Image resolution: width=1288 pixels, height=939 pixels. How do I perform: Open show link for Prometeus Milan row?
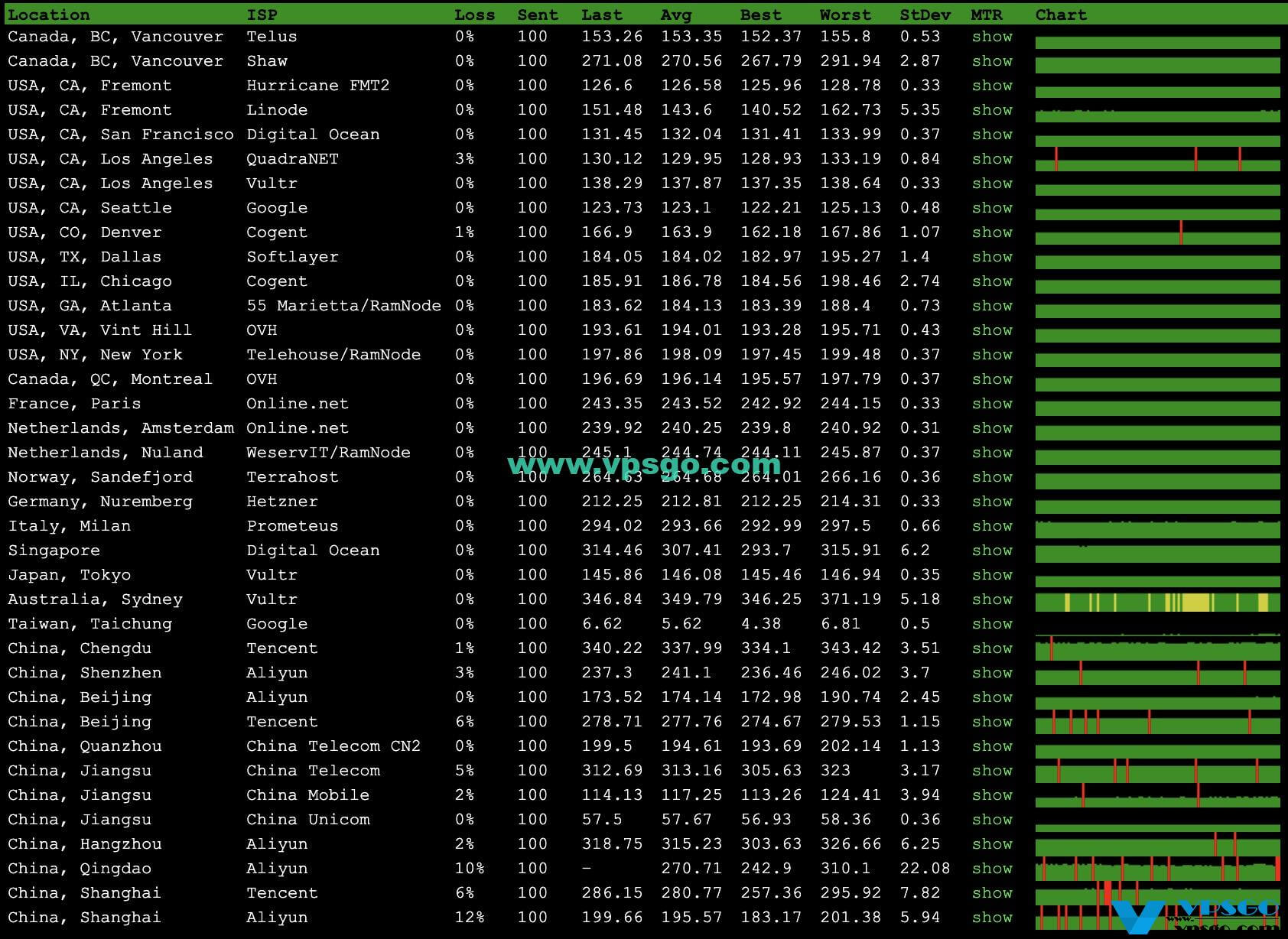click(992, 526)
